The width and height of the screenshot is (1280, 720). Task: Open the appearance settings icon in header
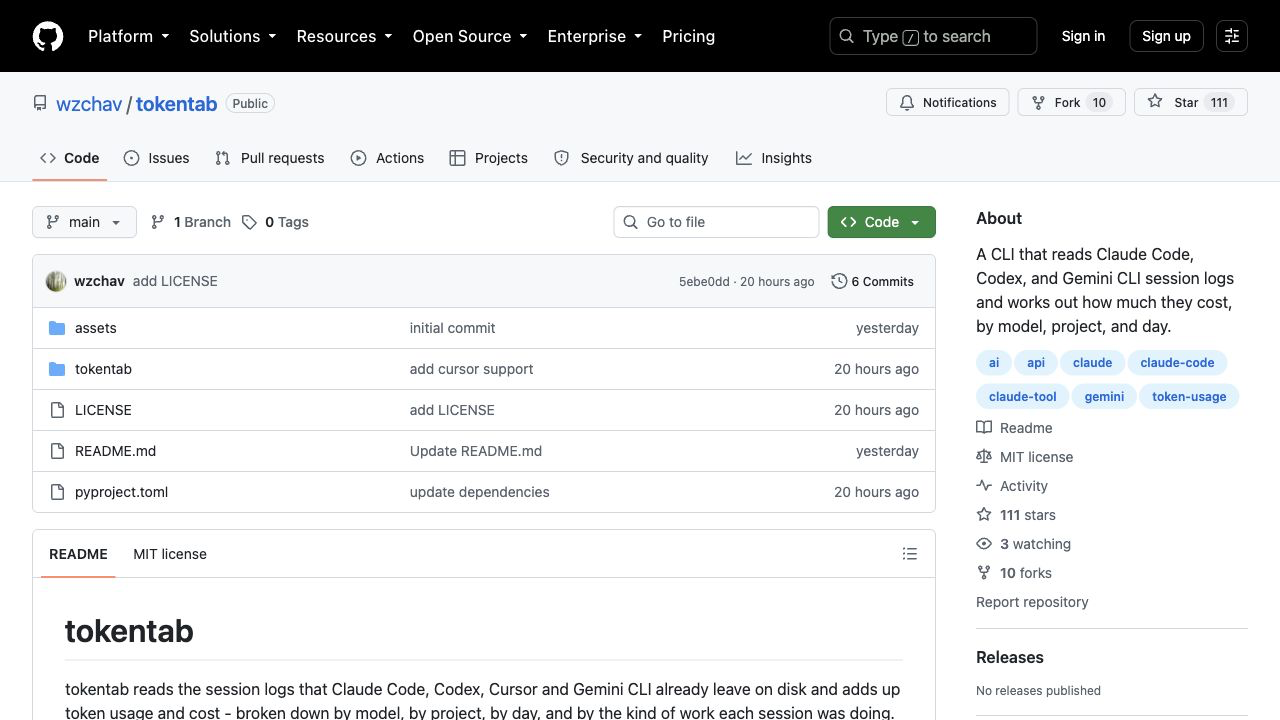(x=1232, y=36)
